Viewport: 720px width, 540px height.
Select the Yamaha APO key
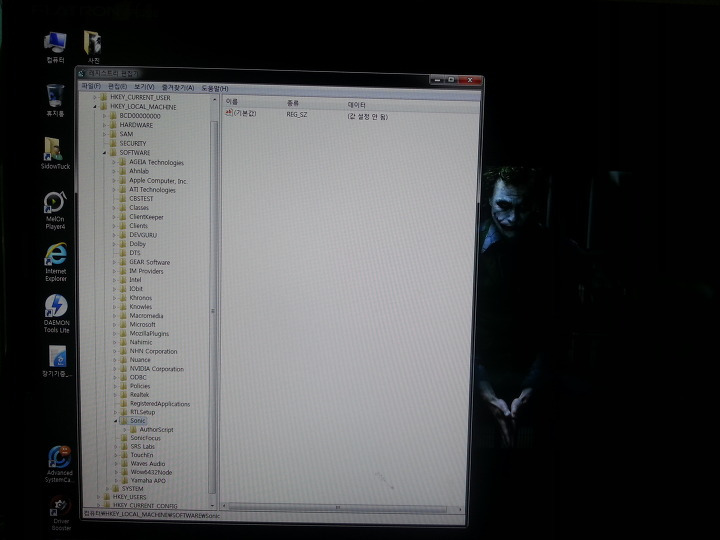pos(148,480)
